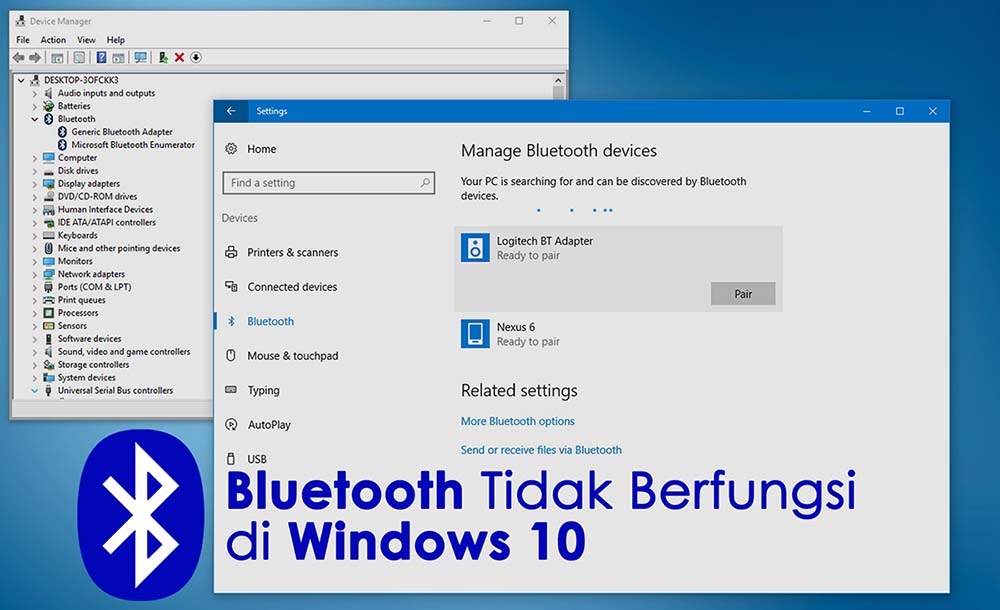Click the Disable device down-arrow icon
Image resolution: width=1000 pixels, height=610 pixels.
coord(196,57)
